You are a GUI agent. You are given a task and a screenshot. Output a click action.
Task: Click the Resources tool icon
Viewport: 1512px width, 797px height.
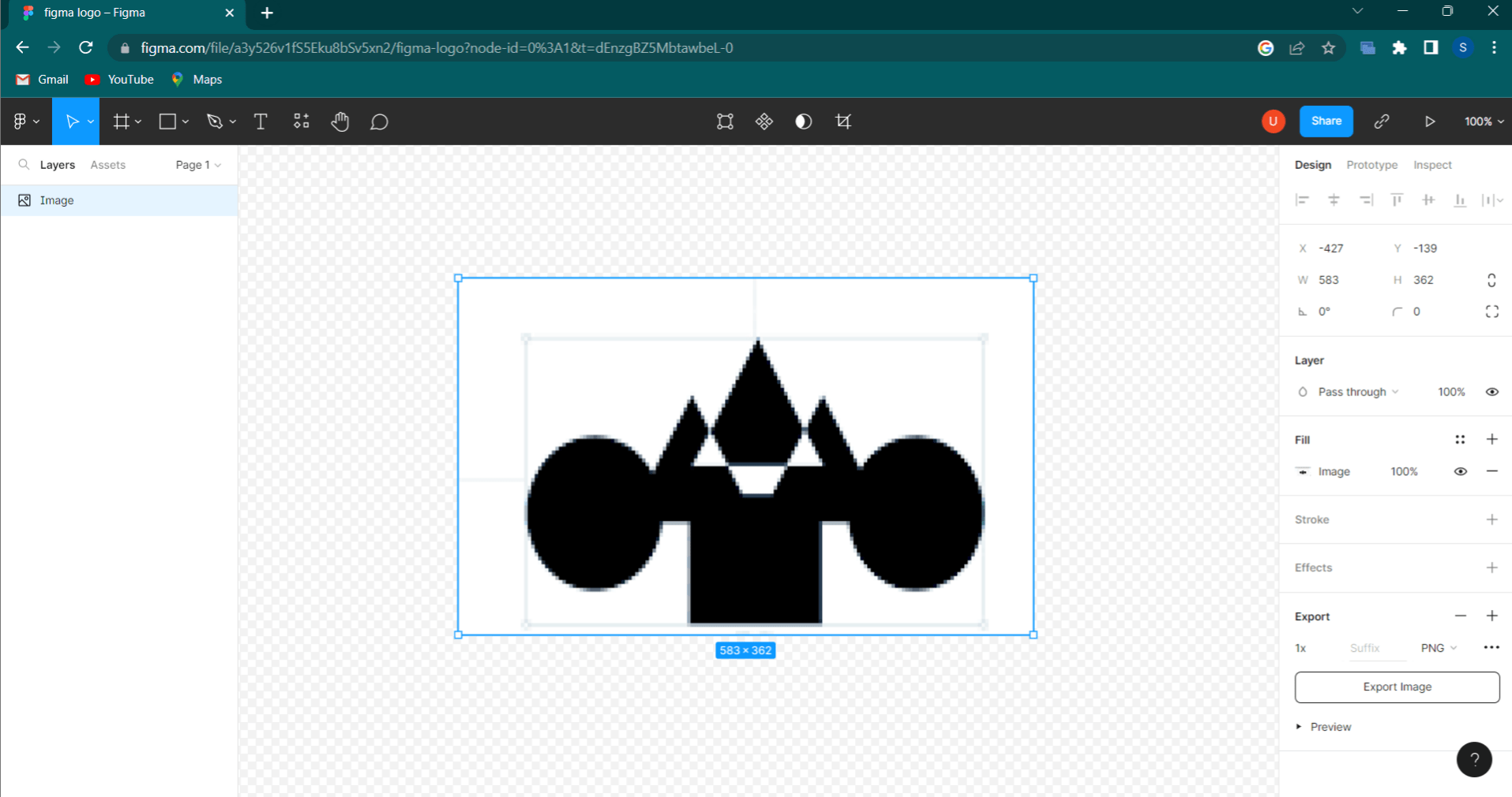[302, 122]
